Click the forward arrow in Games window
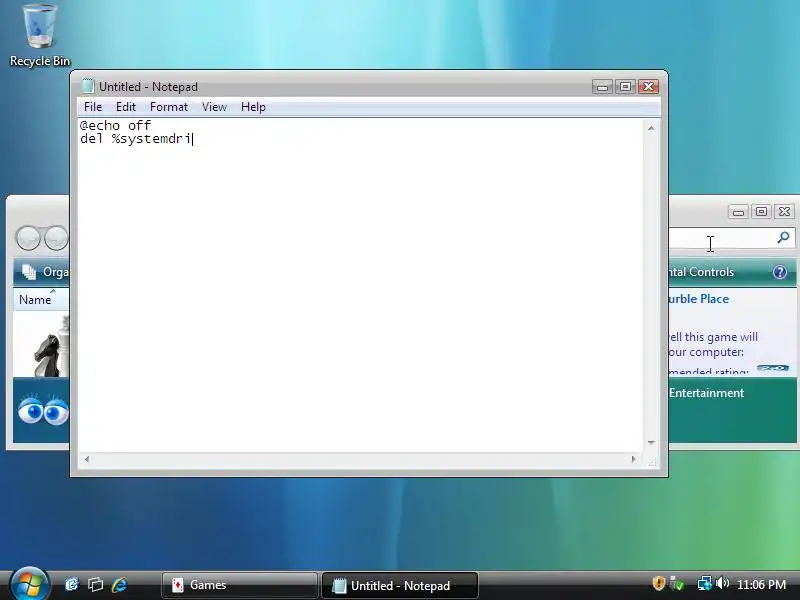The image size is (800, 600). point(56,238)
